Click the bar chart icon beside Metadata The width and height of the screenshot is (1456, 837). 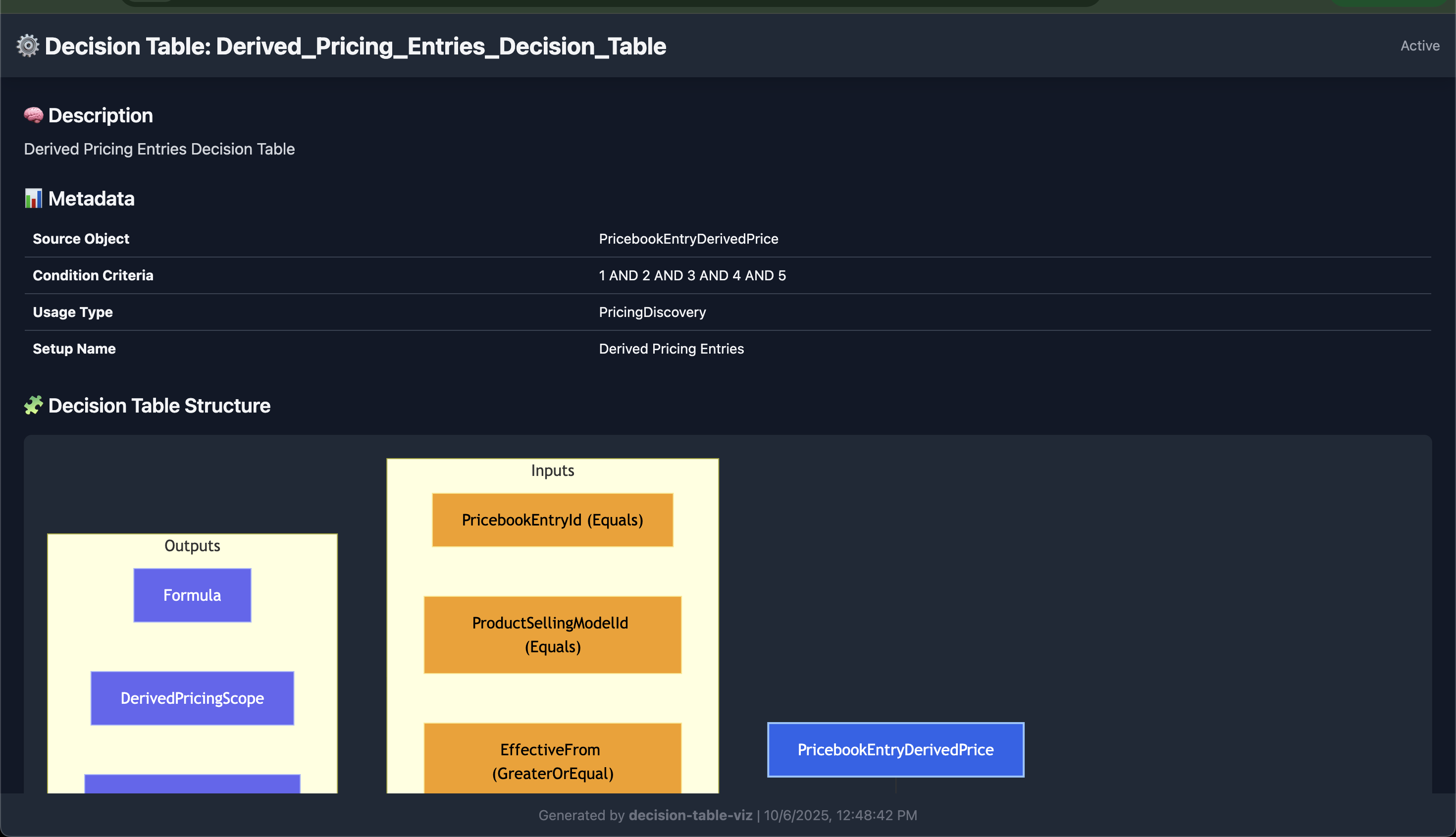[33, 199]
